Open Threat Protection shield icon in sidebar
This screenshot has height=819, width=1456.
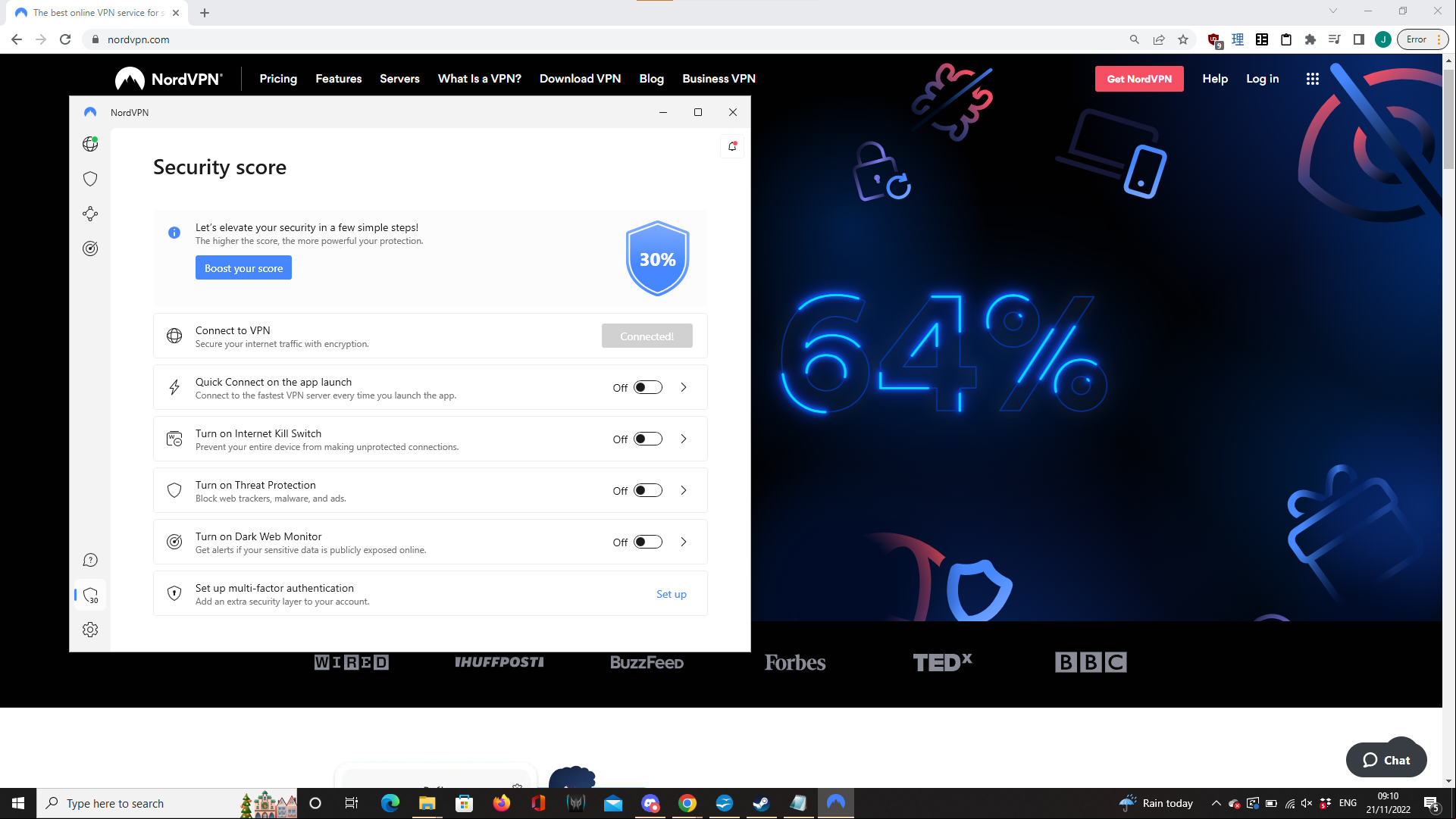pos(90,179)
